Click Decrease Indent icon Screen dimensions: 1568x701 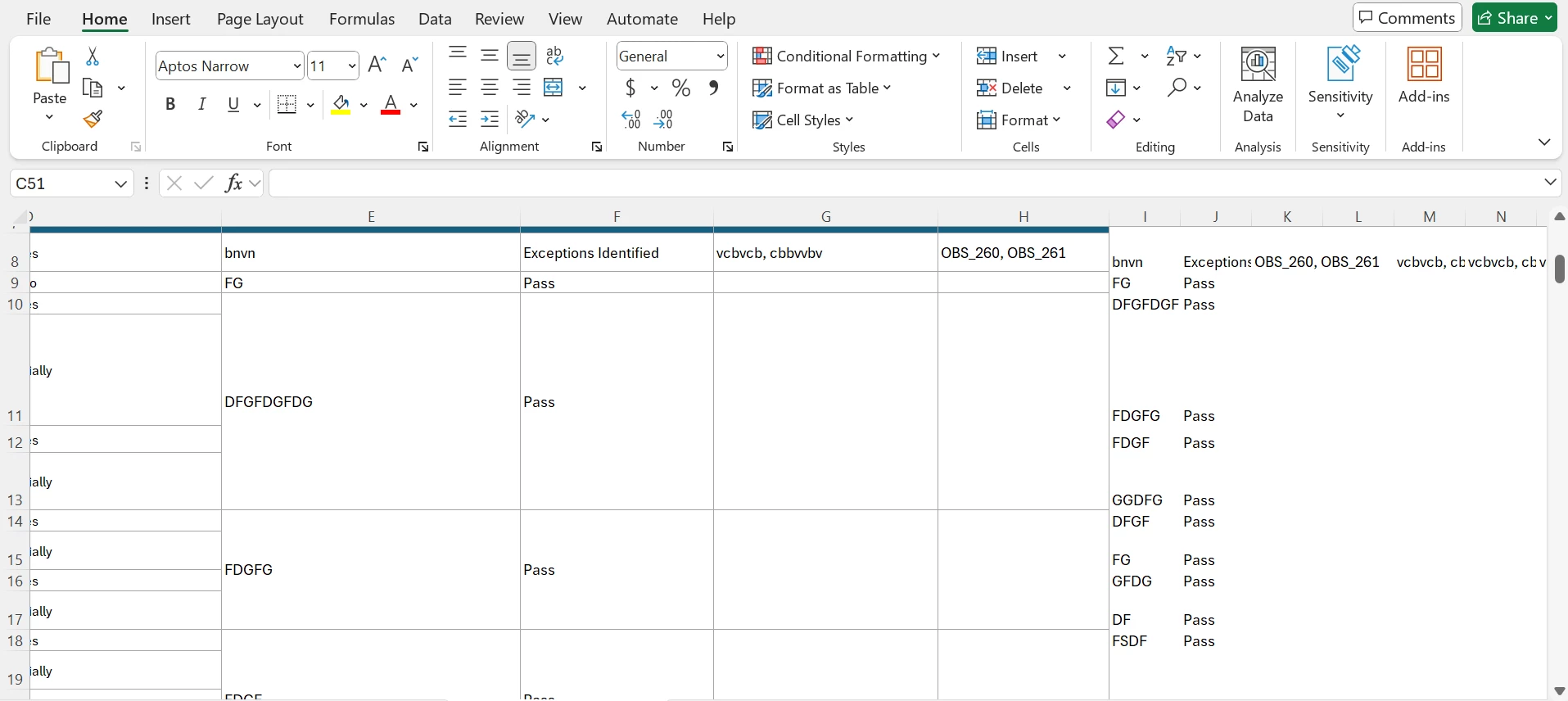(458, 120)
